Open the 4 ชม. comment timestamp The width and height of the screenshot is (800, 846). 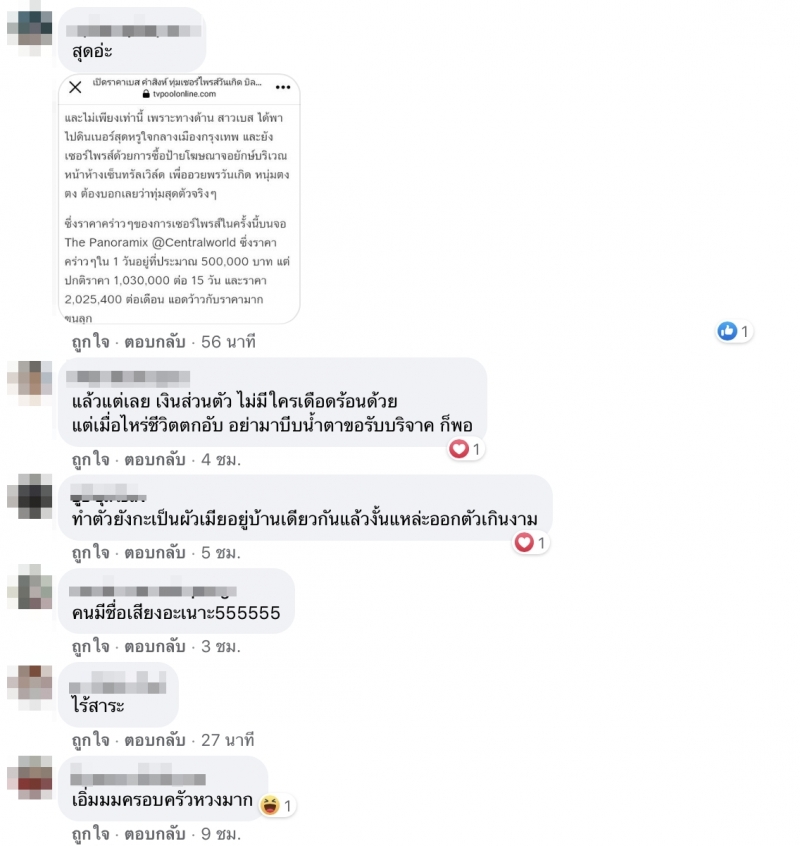tap(221, 460)
